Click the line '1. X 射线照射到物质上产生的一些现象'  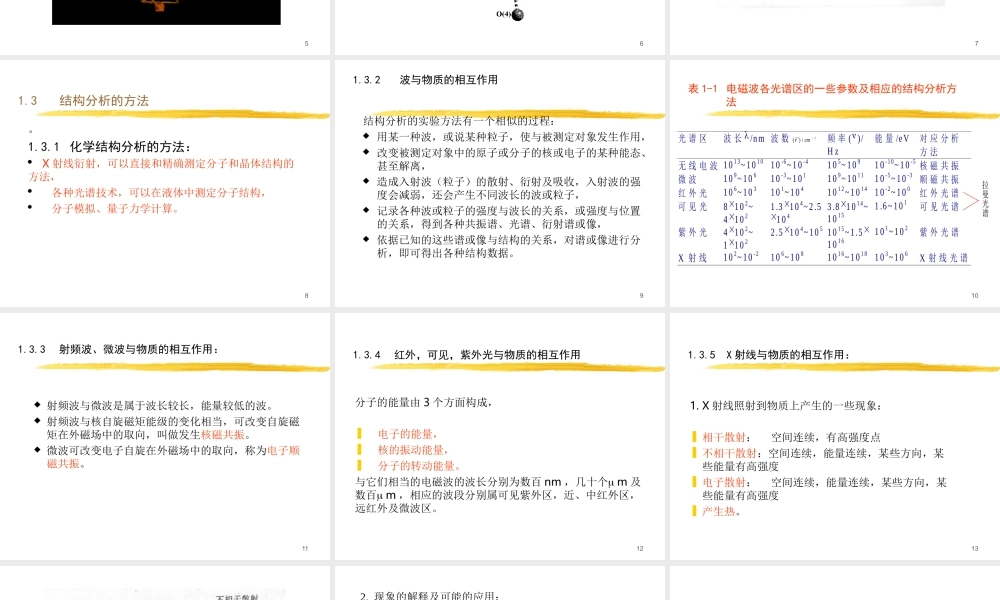coord(786,406)
